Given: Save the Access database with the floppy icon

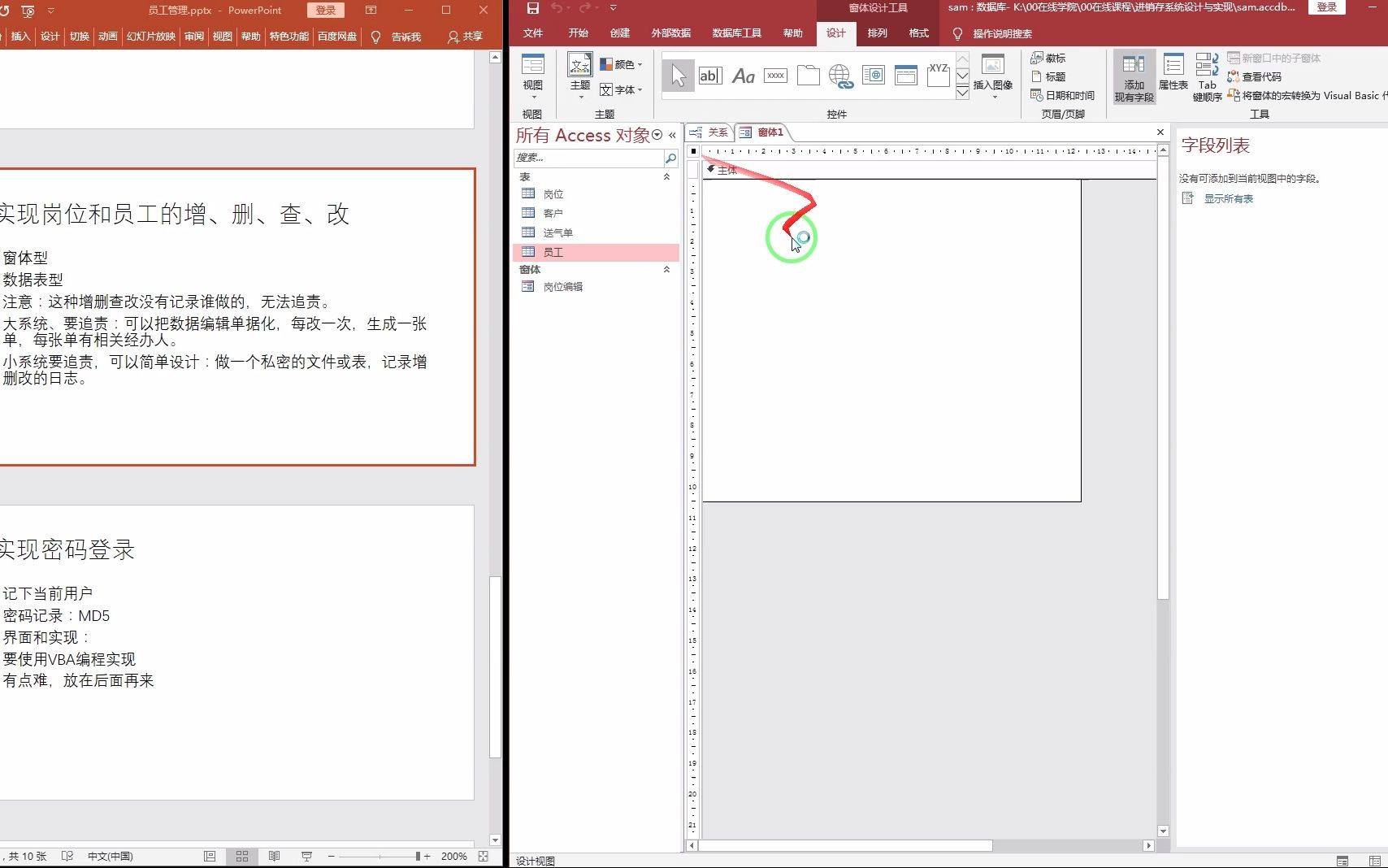Looking at the screenshot, I should tap(533, 8).
